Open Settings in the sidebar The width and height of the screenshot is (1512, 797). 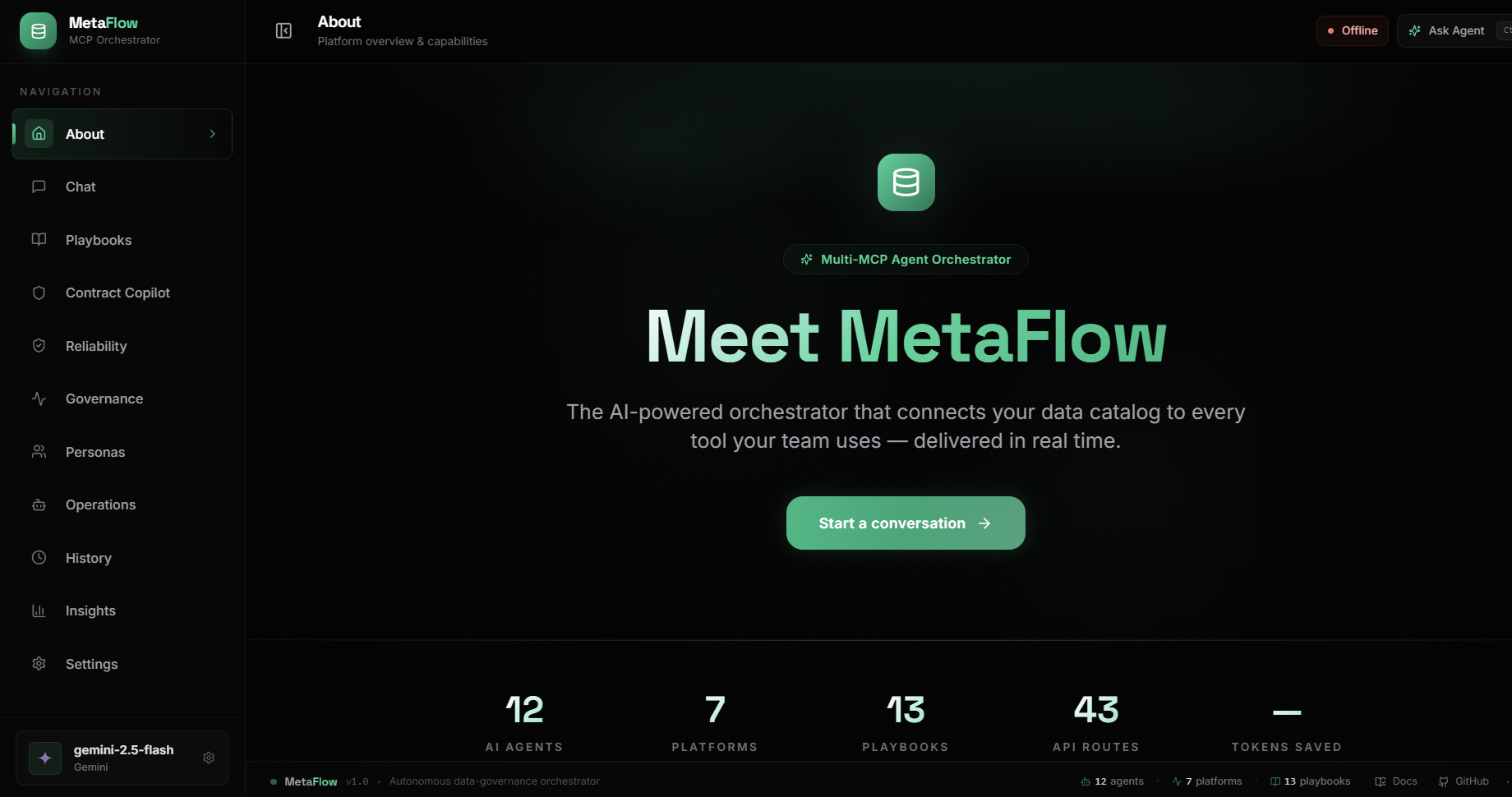click(x=122, y=664)
